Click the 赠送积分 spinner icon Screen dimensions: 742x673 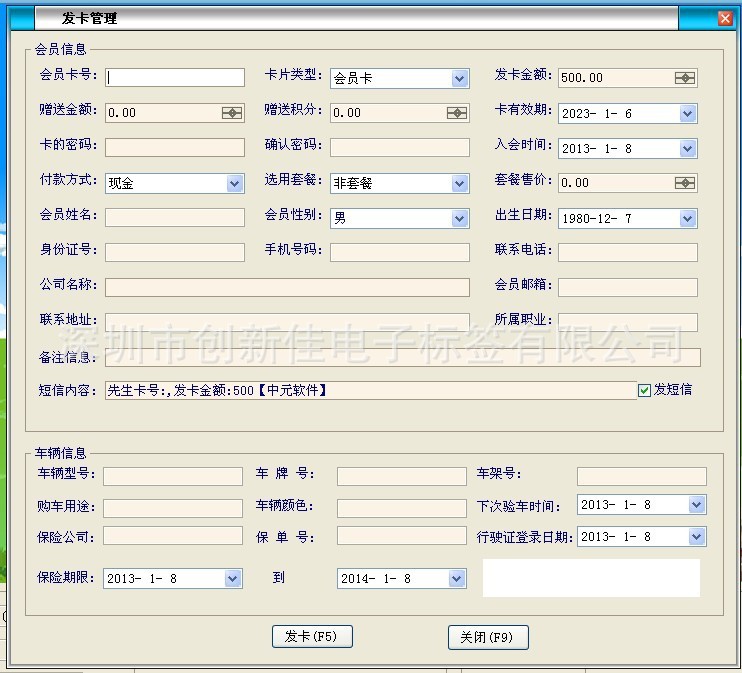tap(457, 113)
